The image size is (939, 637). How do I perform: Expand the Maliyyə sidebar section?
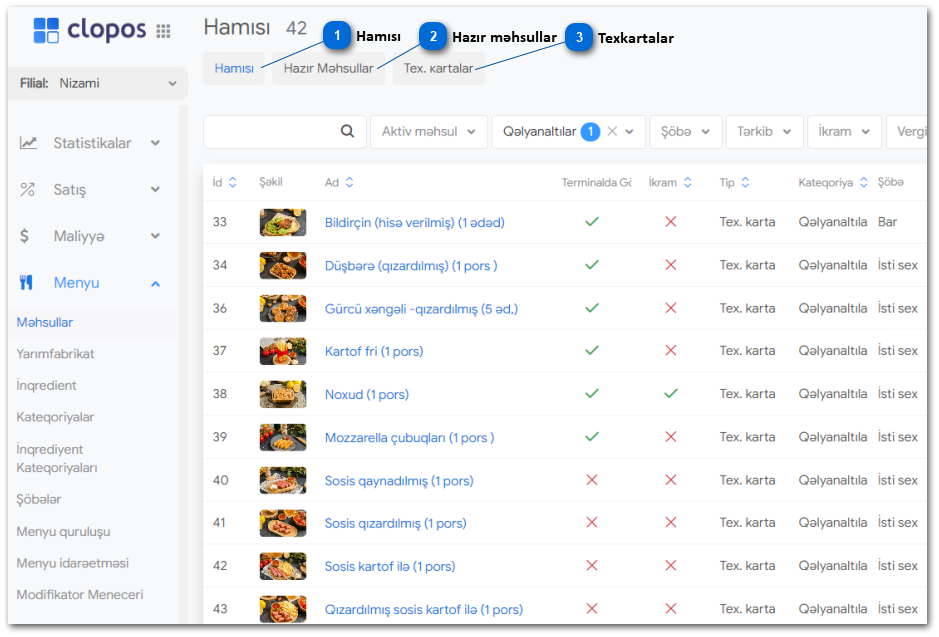click(156, 236)
